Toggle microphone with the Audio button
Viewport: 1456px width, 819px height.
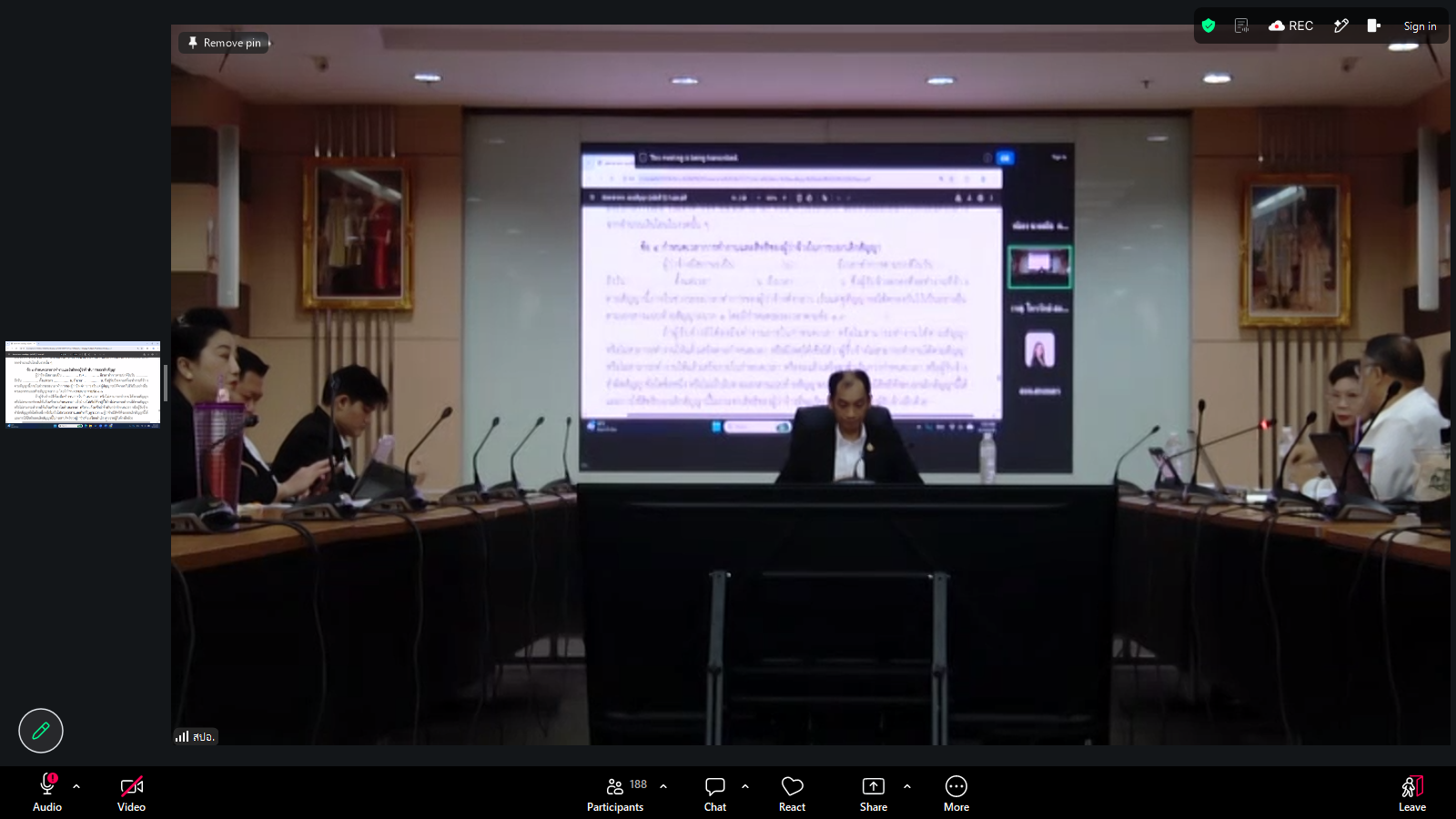tap(47, 794)
